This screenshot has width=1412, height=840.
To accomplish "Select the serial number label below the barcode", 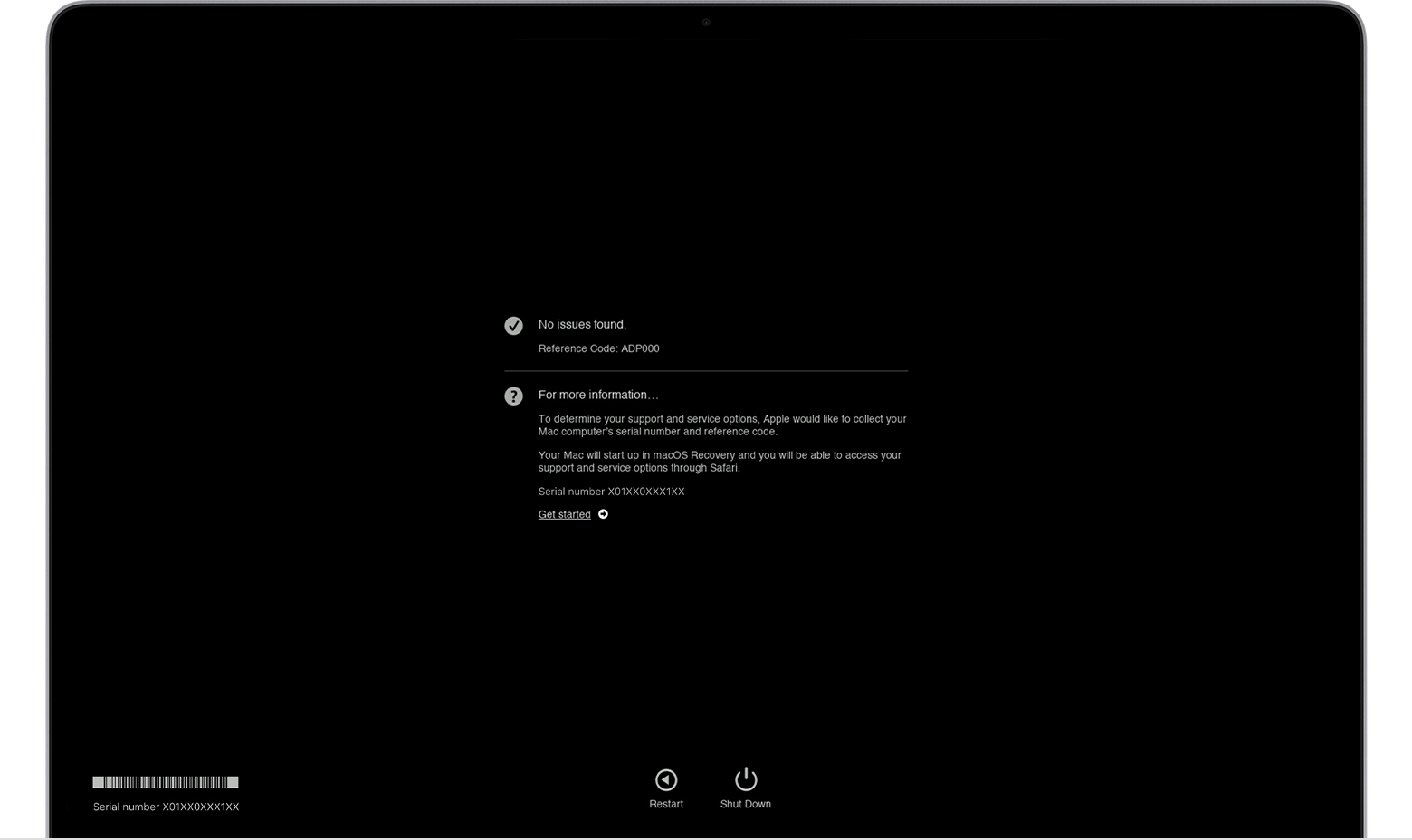I will click(165, 807).
